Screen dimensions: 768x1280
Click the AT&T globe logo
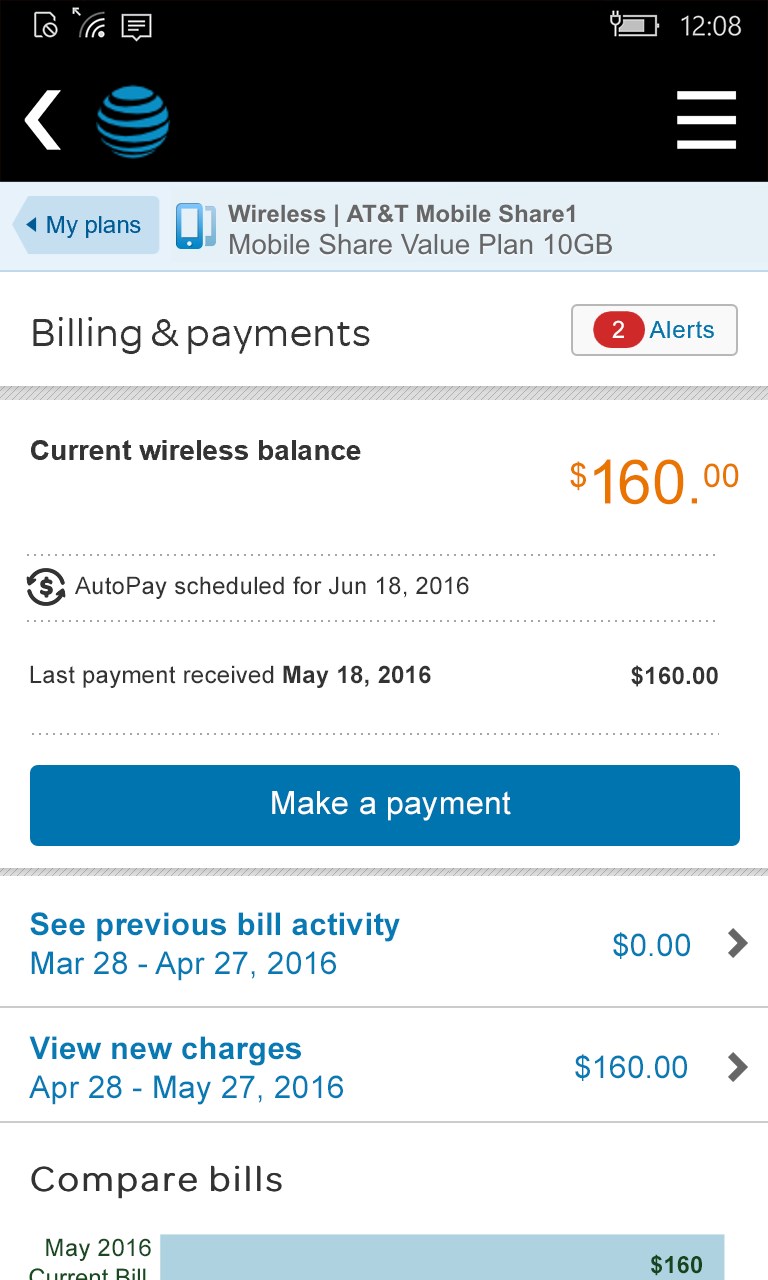pyautogui.click(x=133, y=121)
